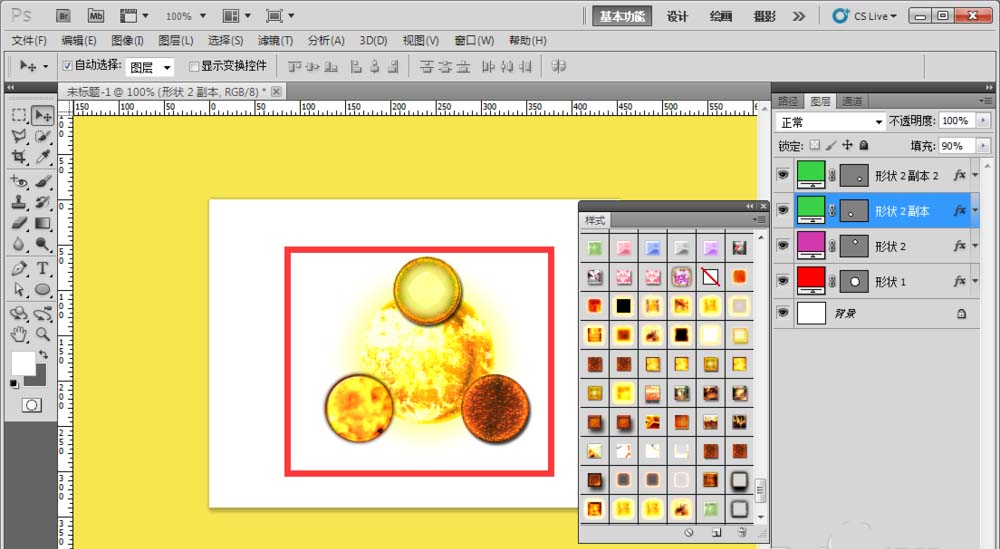Select the Rectangular Marquee tool
Viewport: 1000px width, 549px height.
[x=18, y=115]
